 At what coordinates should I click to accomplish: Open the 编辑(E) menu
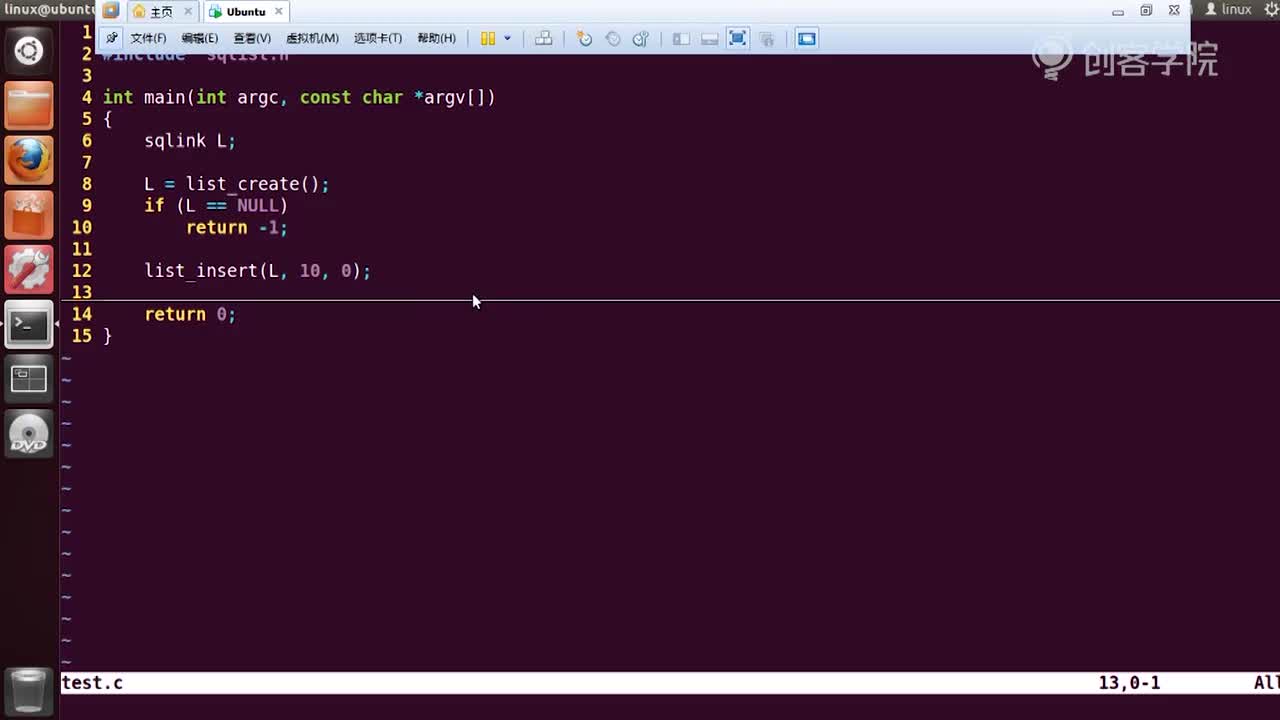pos(199,38)
